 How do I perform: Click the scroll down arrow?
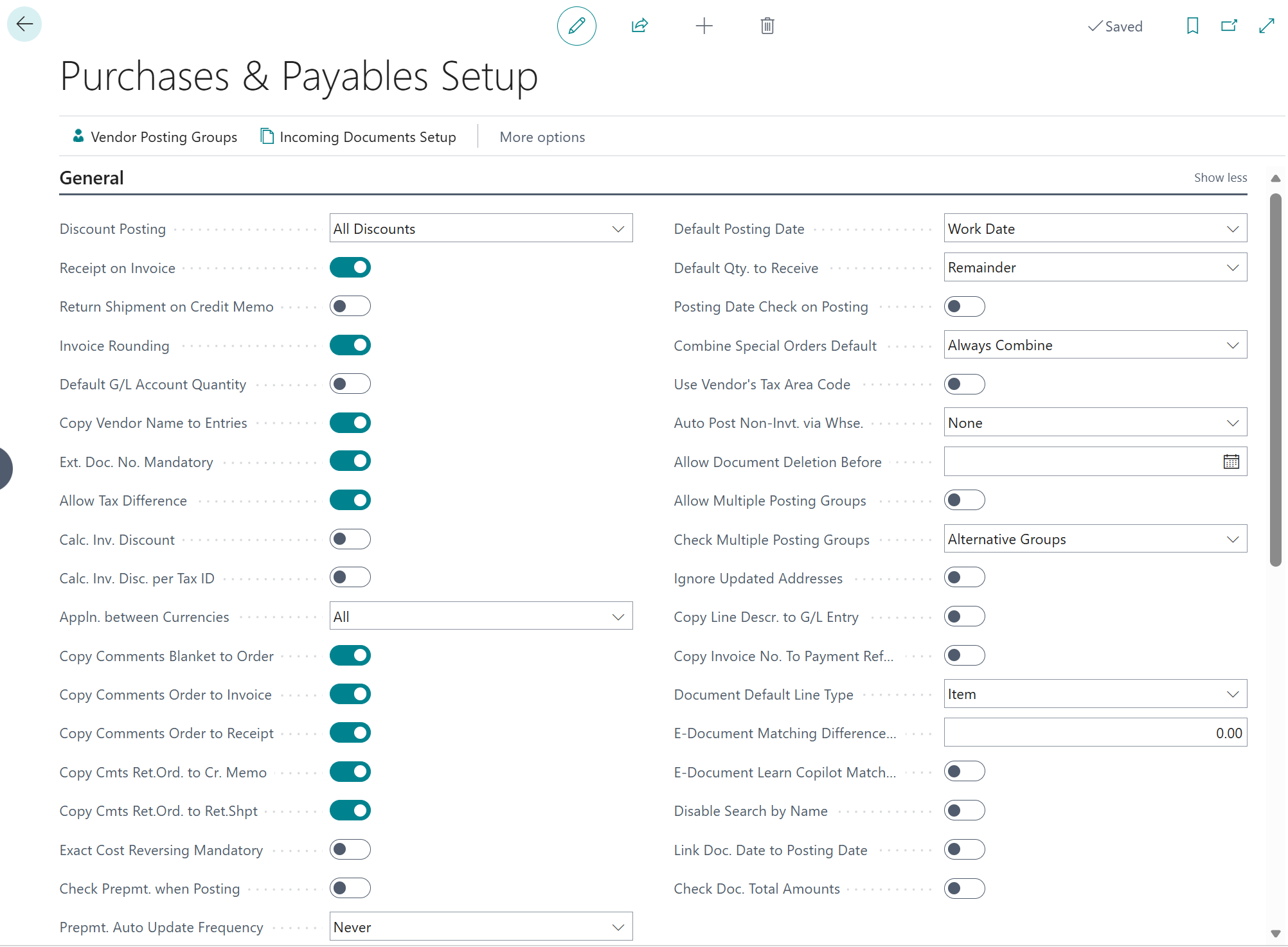(1276, 934)
